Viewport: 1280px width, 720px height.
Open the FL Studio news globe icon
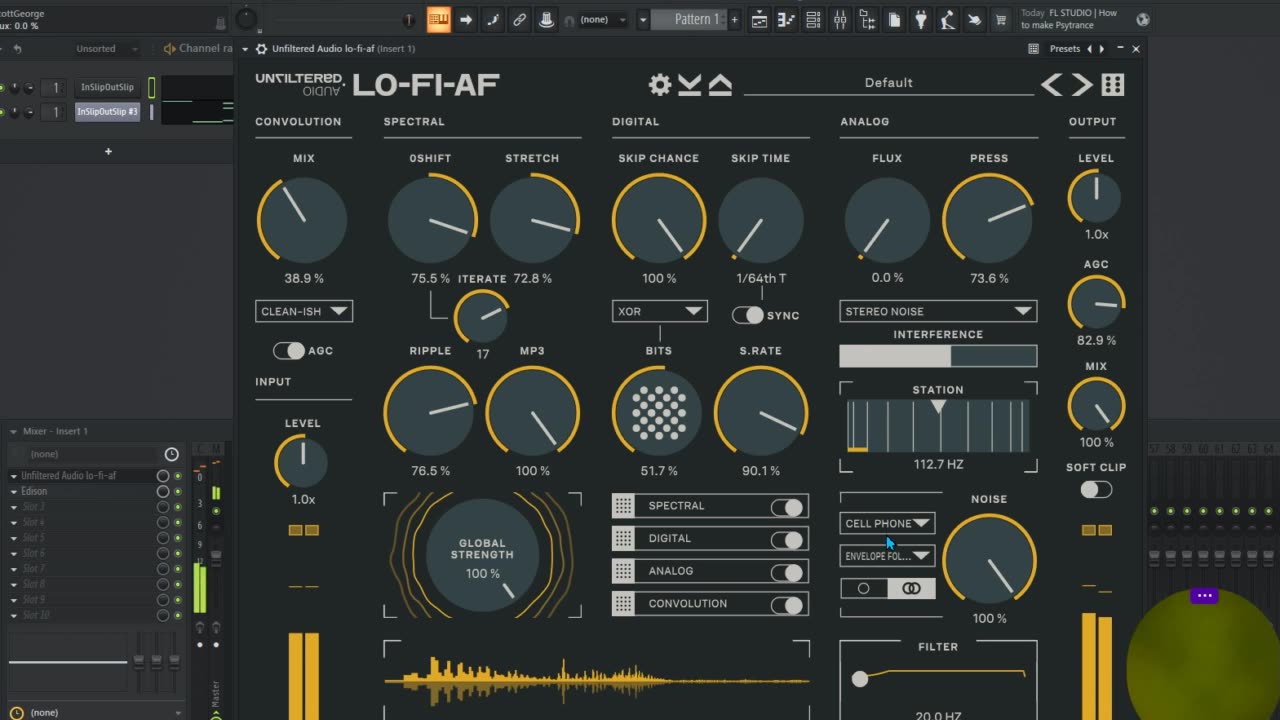click(1143, 19)
